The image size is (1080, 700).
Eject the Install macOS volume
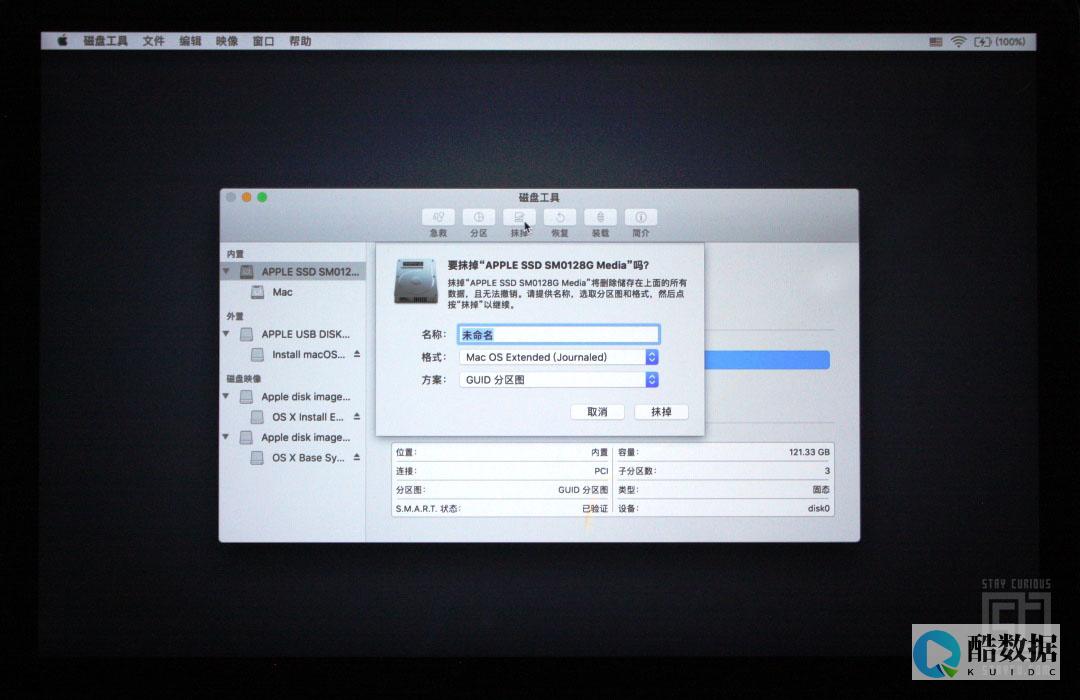point(357,354)
